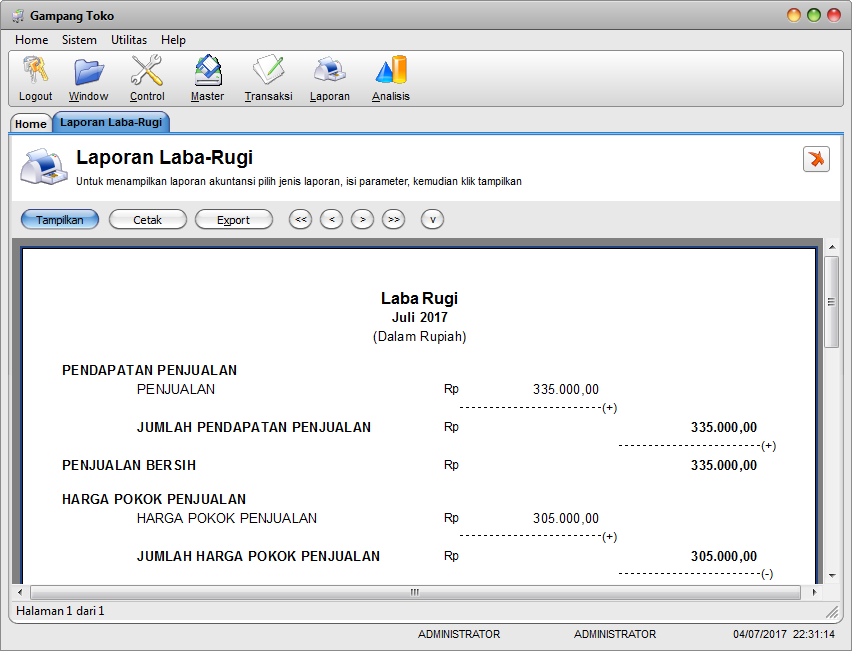Click the horizontal scrollbar left arrow
The image size is (852, 651).
[x=20, y=592]
